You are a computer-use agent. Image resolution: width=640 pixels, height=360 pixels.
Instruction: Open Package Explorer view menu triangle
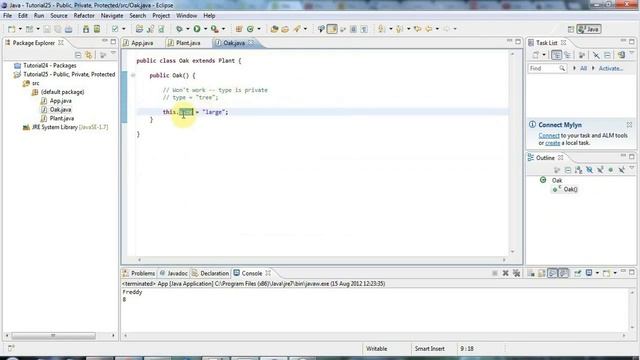(x=113, y=53)
